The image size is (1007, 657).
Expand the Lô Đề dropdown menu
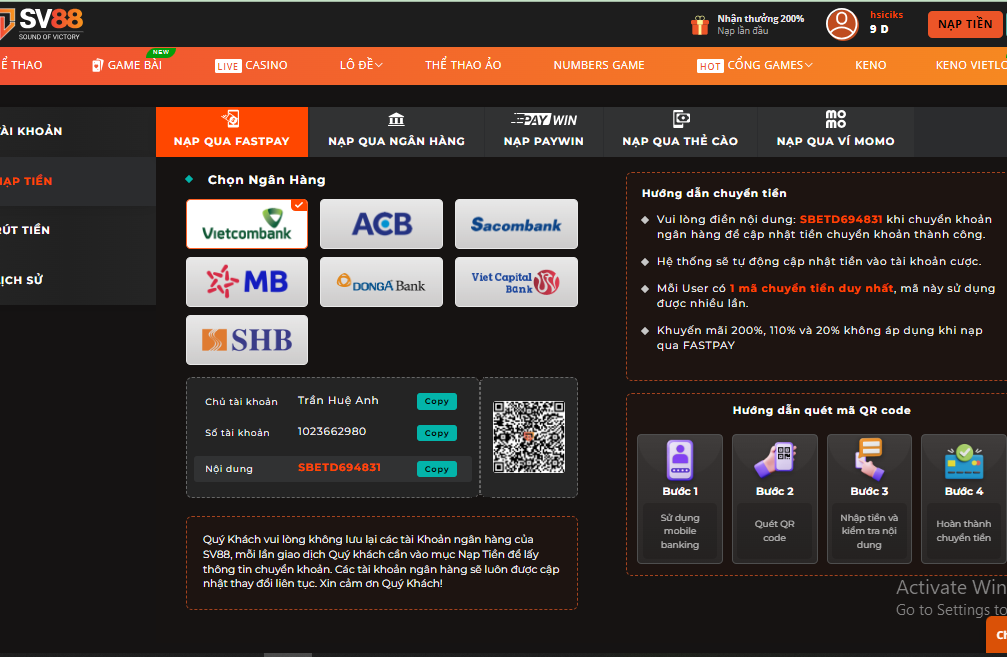(361, 65)
